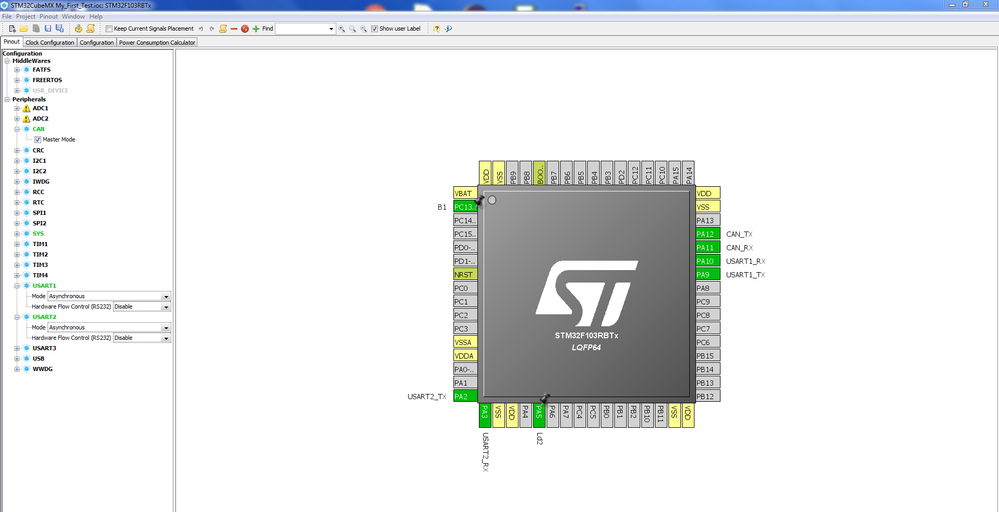
Task: Select the USART3 peripheral tree item
Action: [44, 348]
